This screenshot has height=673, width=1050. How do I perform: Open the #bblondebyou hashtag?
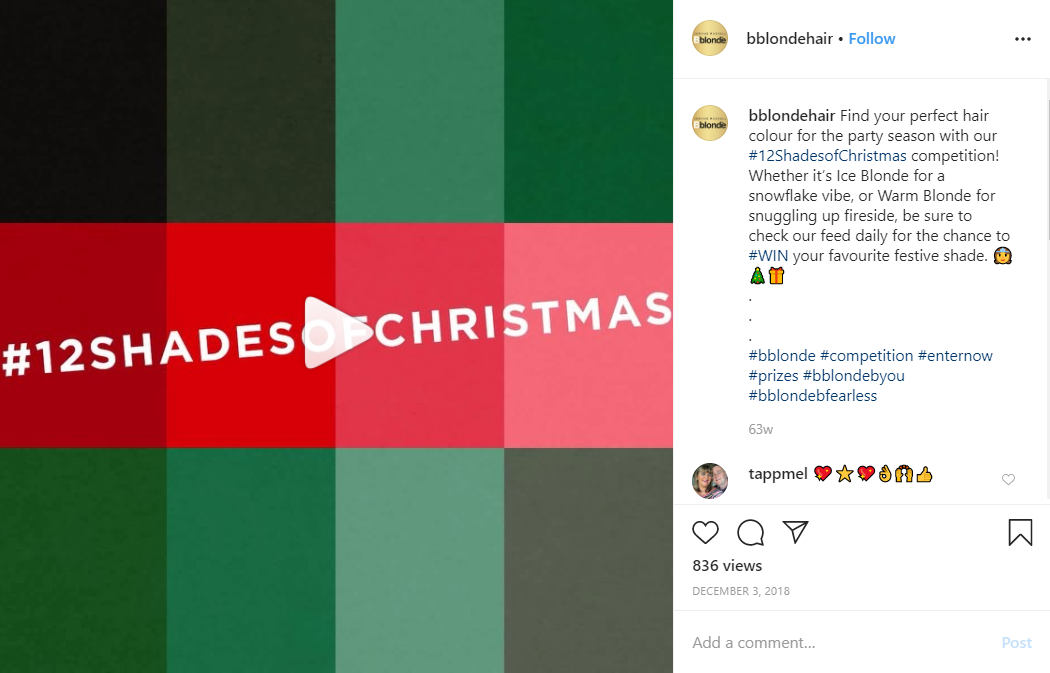click(854, 376)
